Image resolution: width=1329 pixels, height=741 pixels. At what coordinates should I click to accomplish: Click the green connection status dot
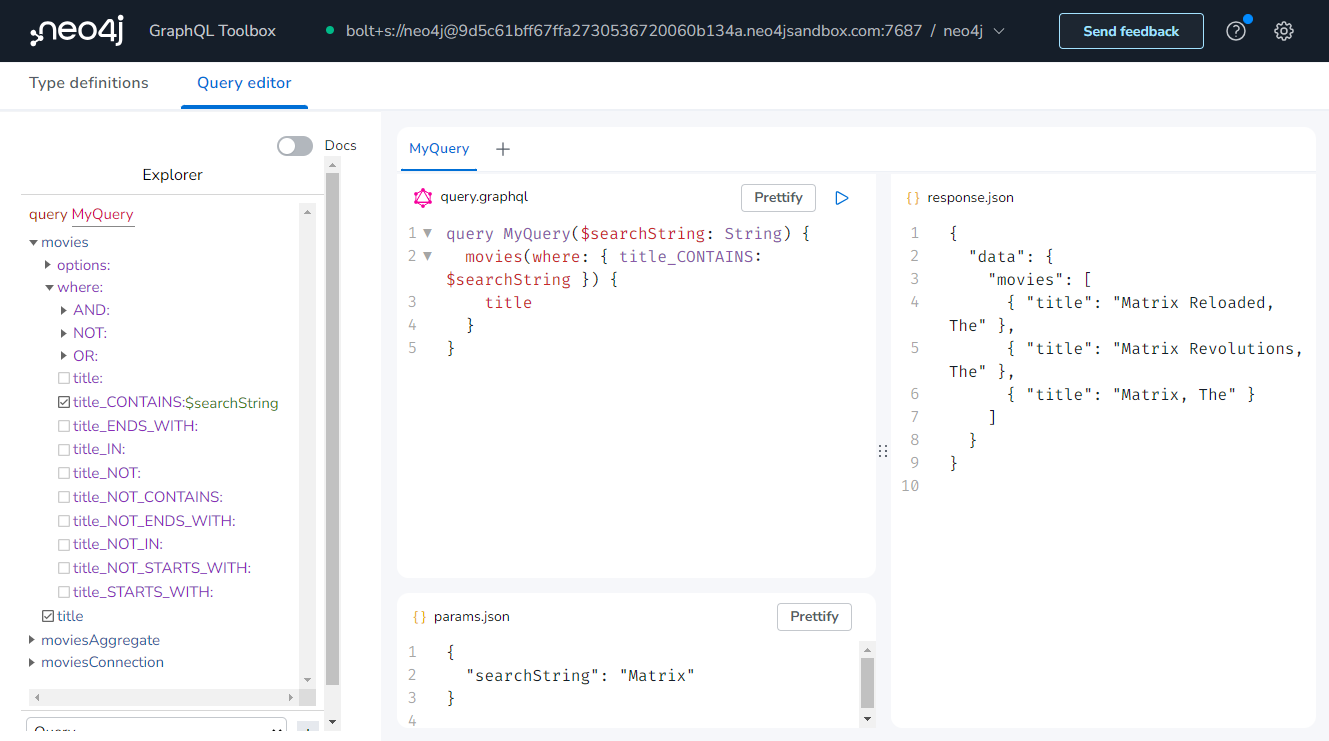(328, 31)
